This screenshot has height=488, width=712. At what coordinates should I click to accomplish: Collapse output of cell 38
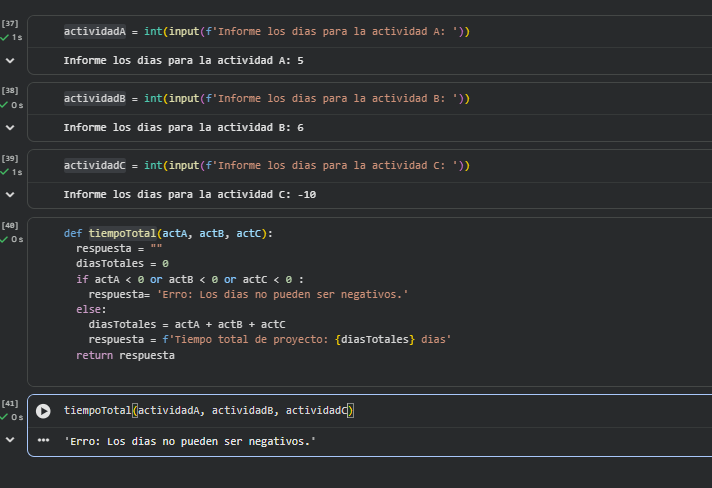[x=10, y=128]
